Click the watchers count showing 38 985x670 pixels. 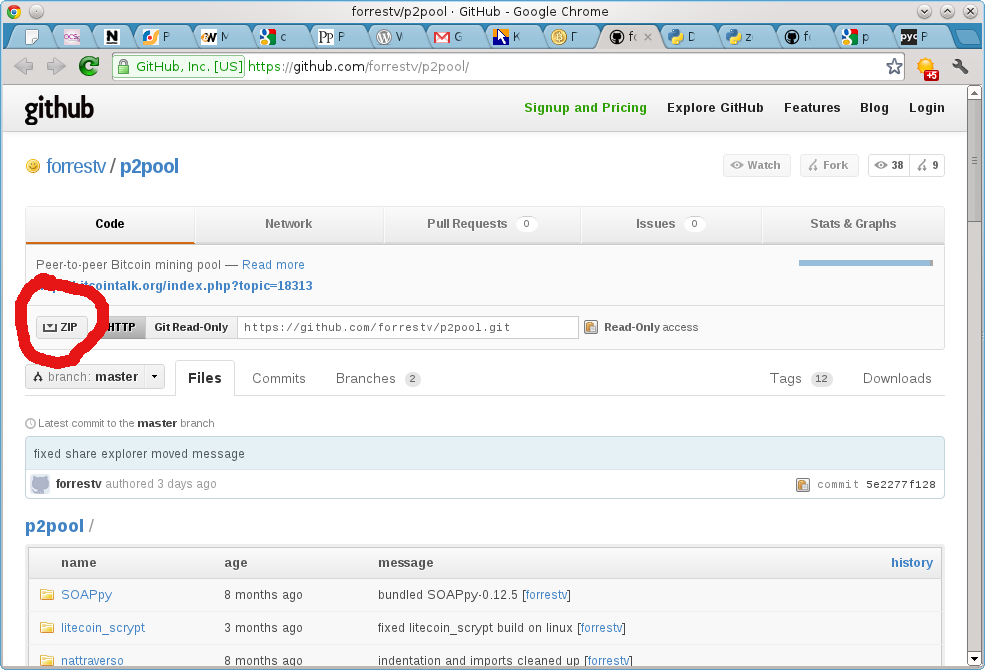[x=890, y=165]
